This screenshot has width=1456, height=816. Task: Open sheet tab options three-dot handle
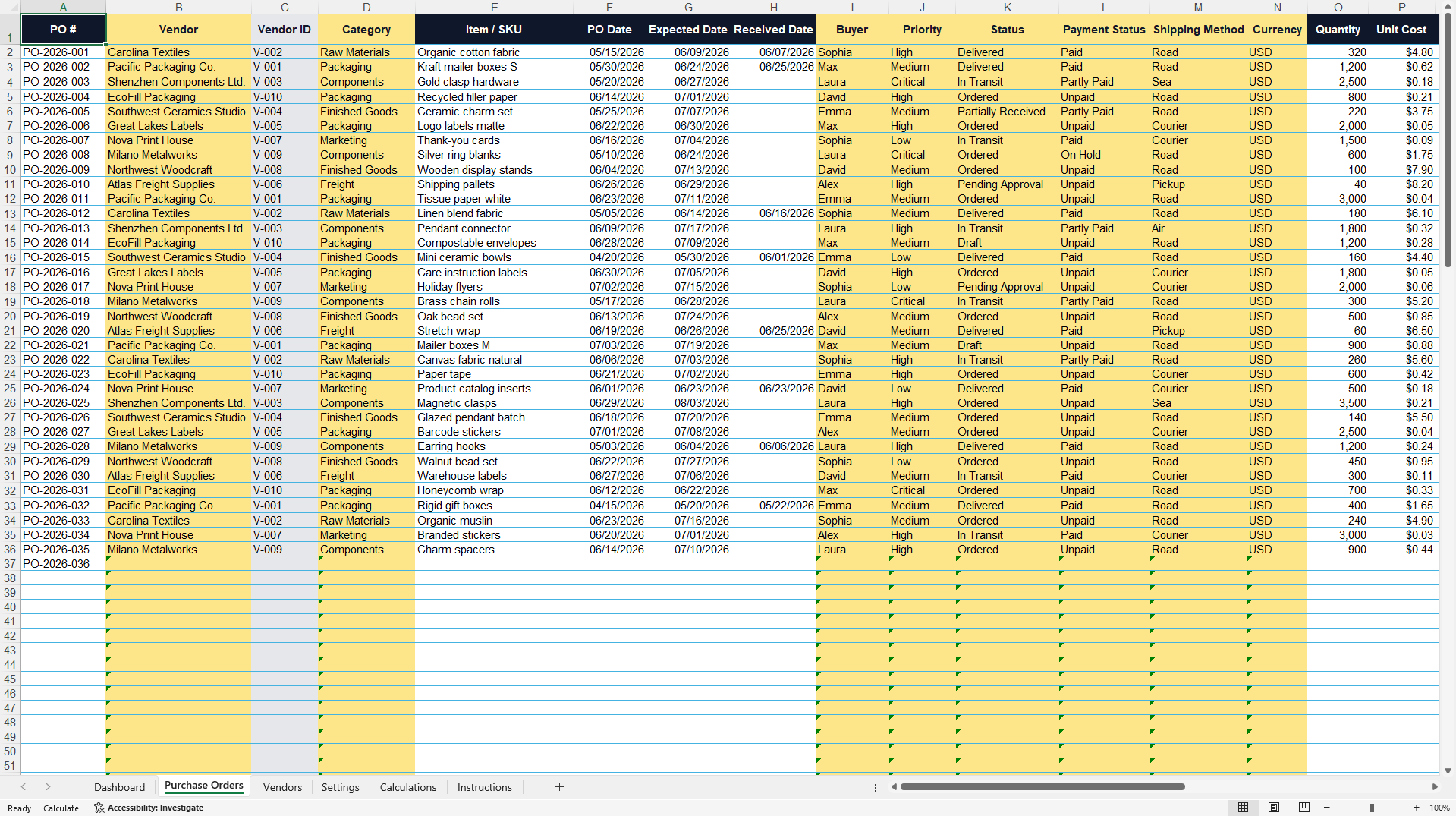coord(876,787)
